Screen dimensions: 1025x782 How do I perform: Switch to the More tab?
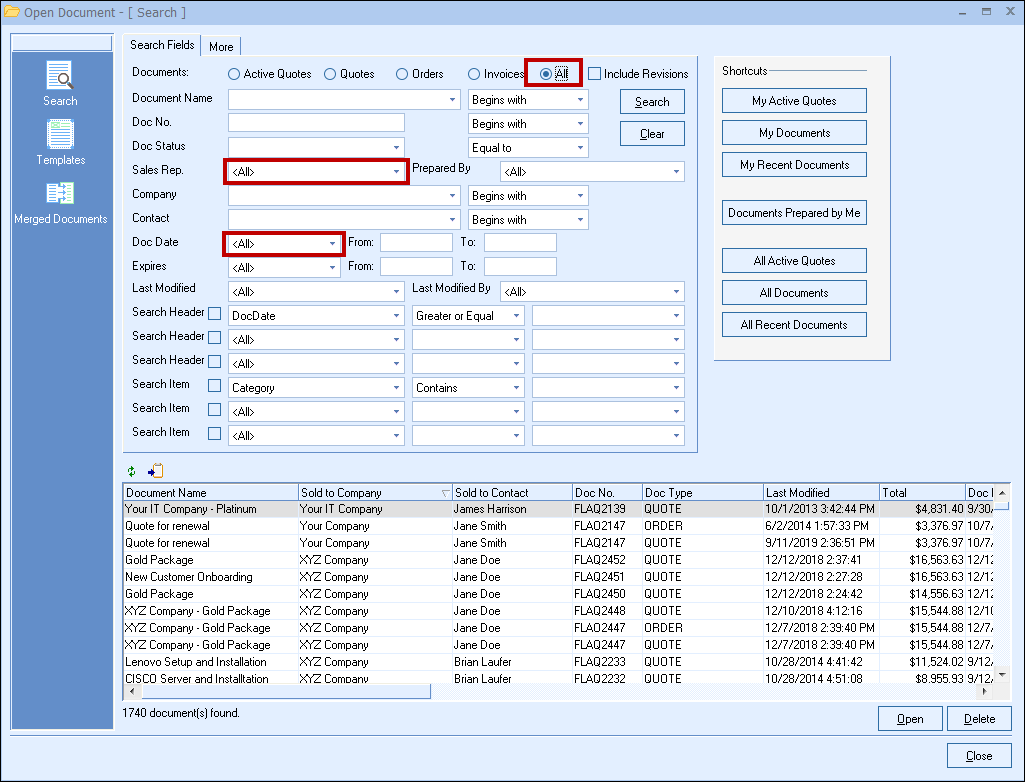pyautogui.click(x=221, y=47)
